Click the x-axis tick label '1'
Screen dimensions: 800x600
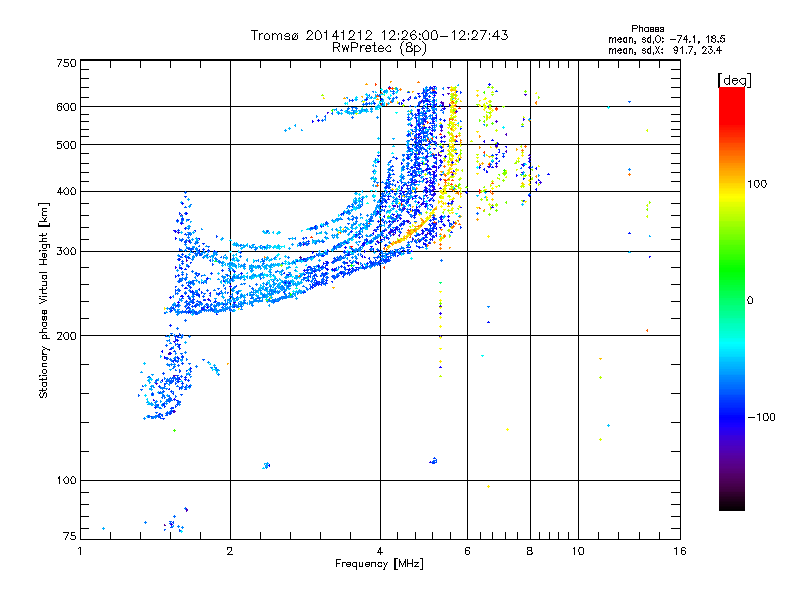click(80, 551)
